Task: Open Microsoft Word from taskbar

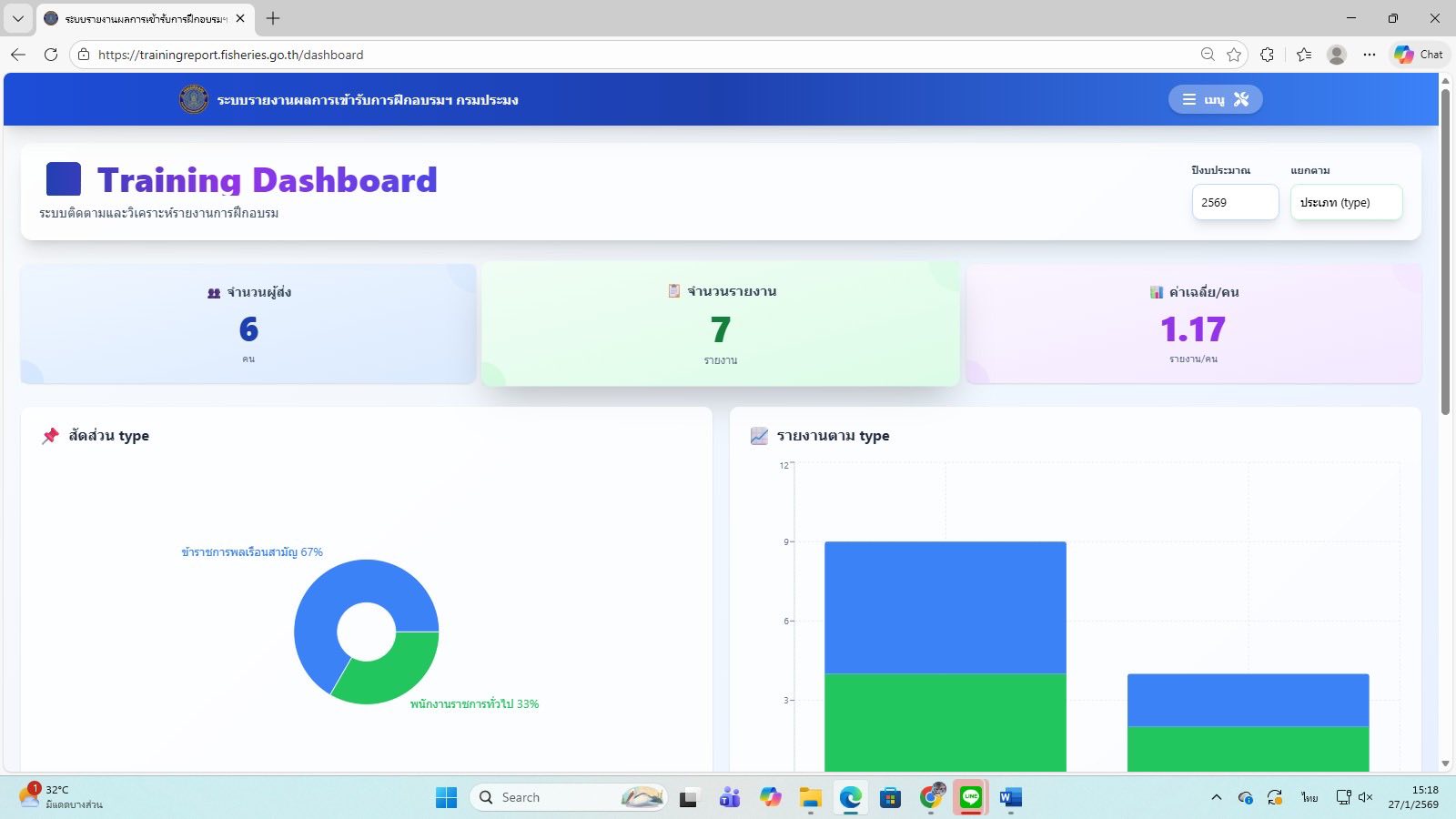Action: (x=1010, y=797)
